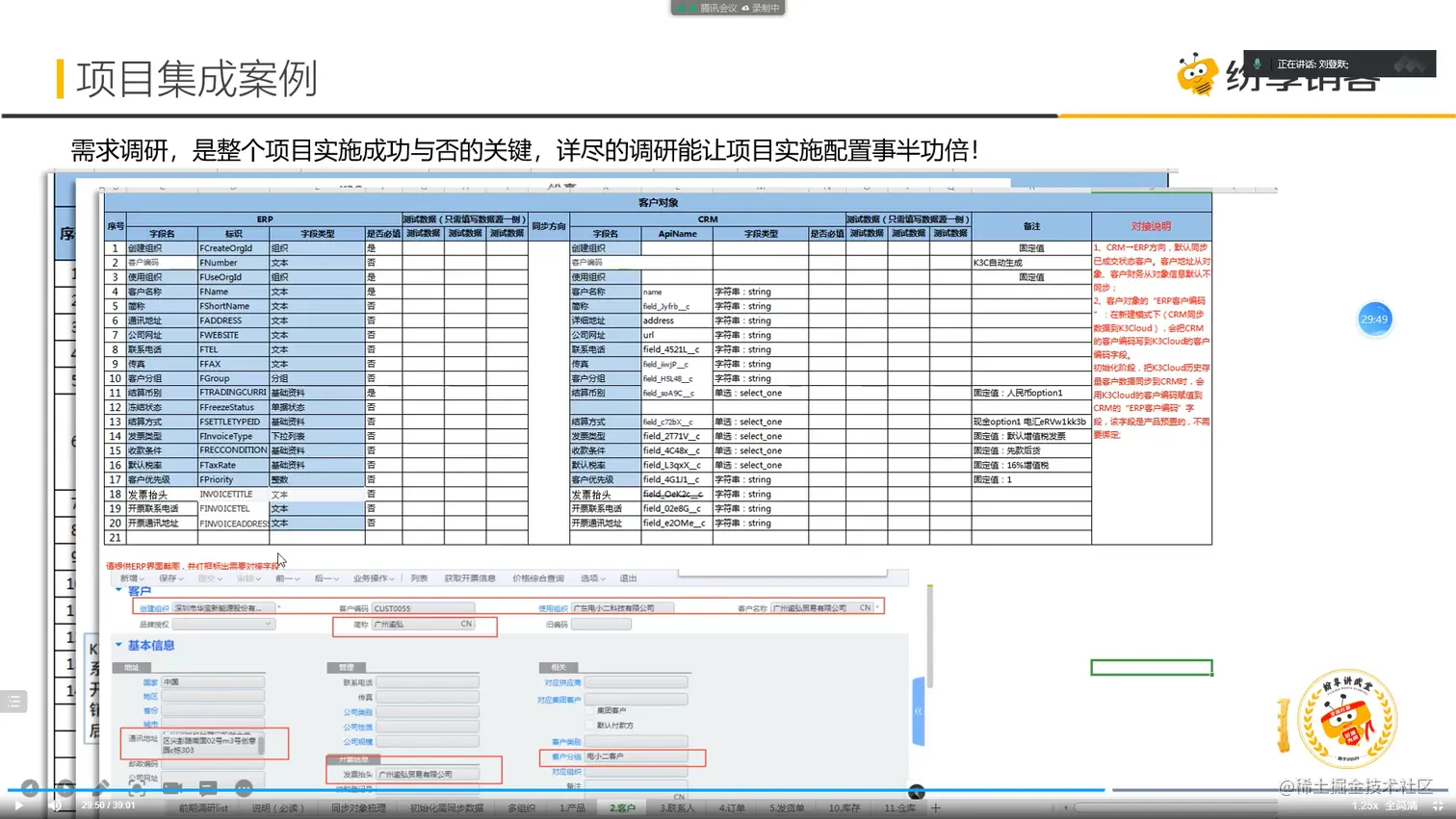Switch to the 3.联系人 sheet tab
The height and width of the screenshot is (819, 1456).
pyautogui.click(x=677, y=807)
